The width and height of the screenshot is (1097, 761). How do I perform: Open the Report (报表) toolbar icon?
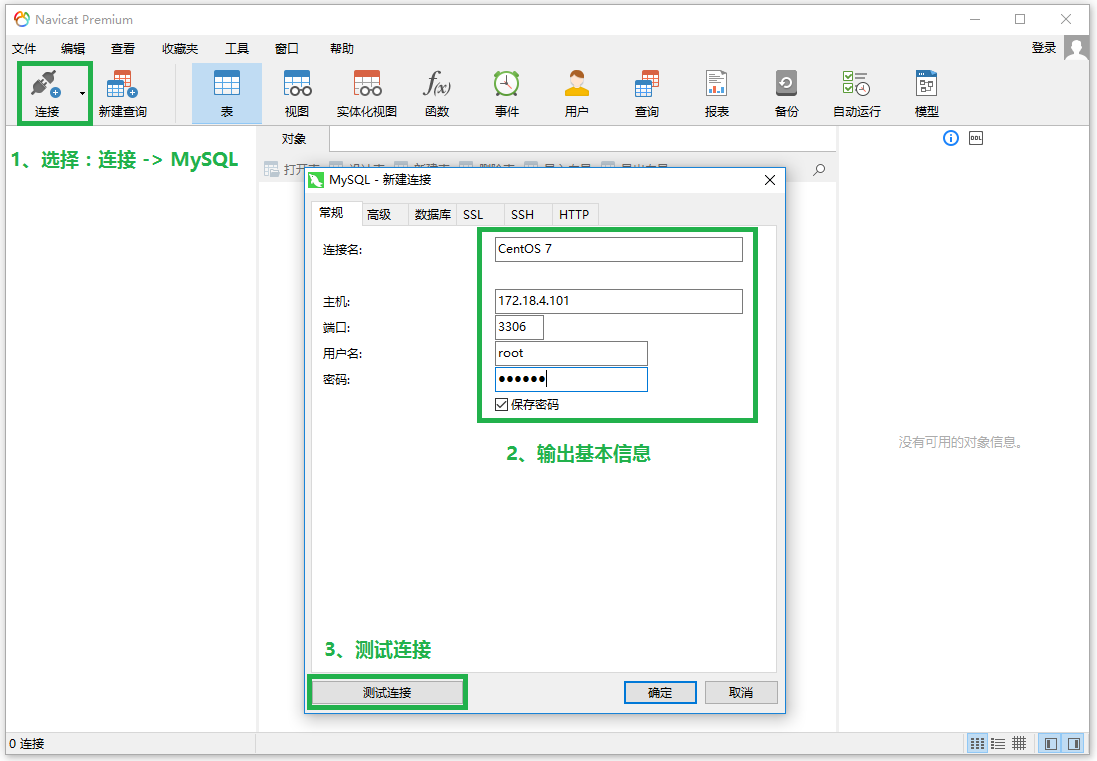tap(716, 84)
